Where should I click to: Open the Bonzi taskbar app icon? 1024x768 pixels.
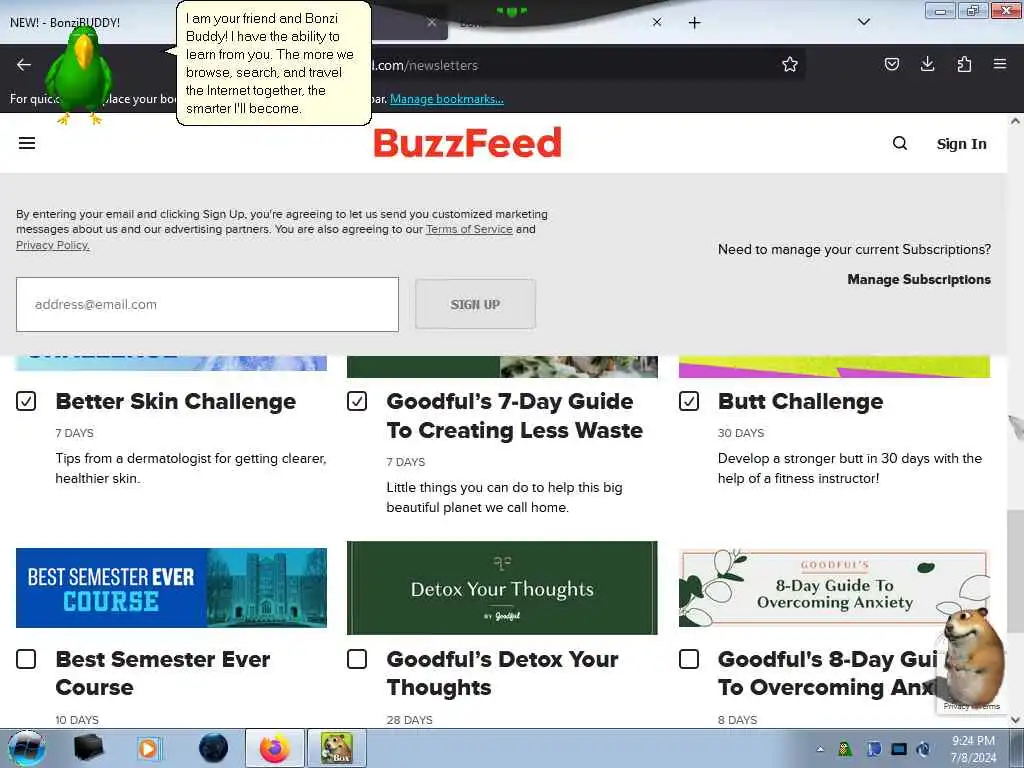pyautogui.click(x=337, y=748)
